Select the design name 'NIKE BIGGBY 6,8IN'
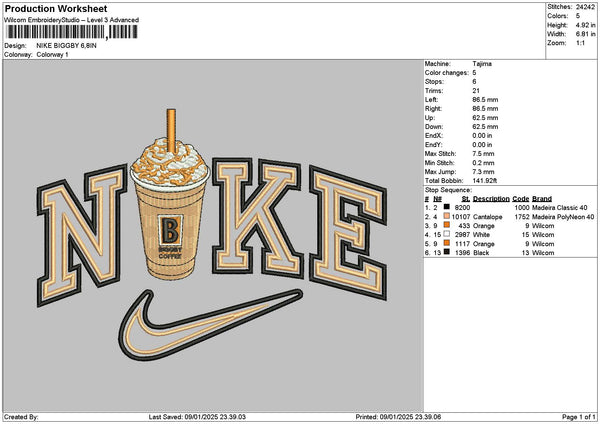600x424 pixels. click(67, 46)
